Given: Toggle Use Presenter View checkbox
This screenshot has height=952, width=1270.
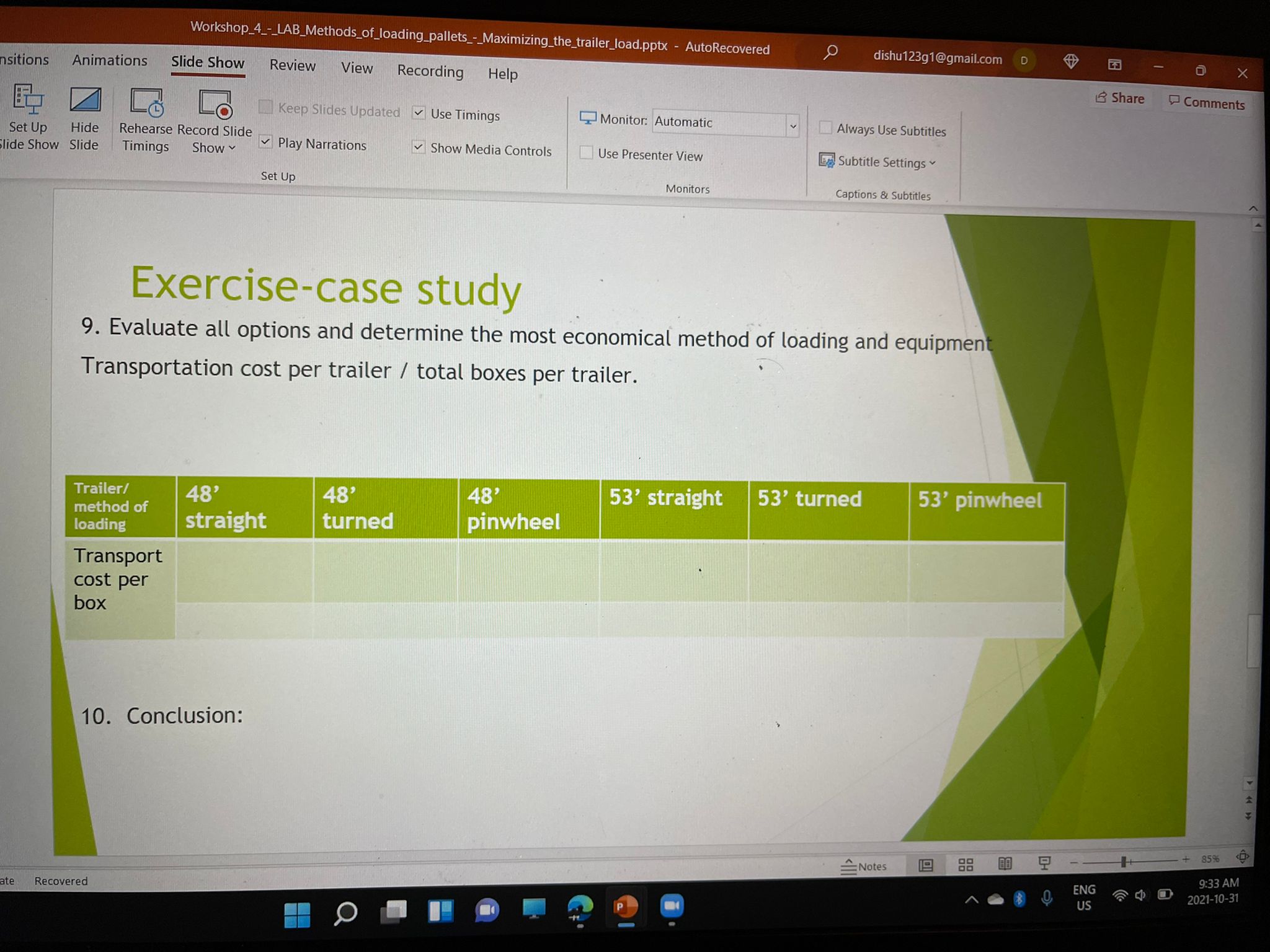Looking at the screenshot, I should pyautogui.click(x=586, y=152).
